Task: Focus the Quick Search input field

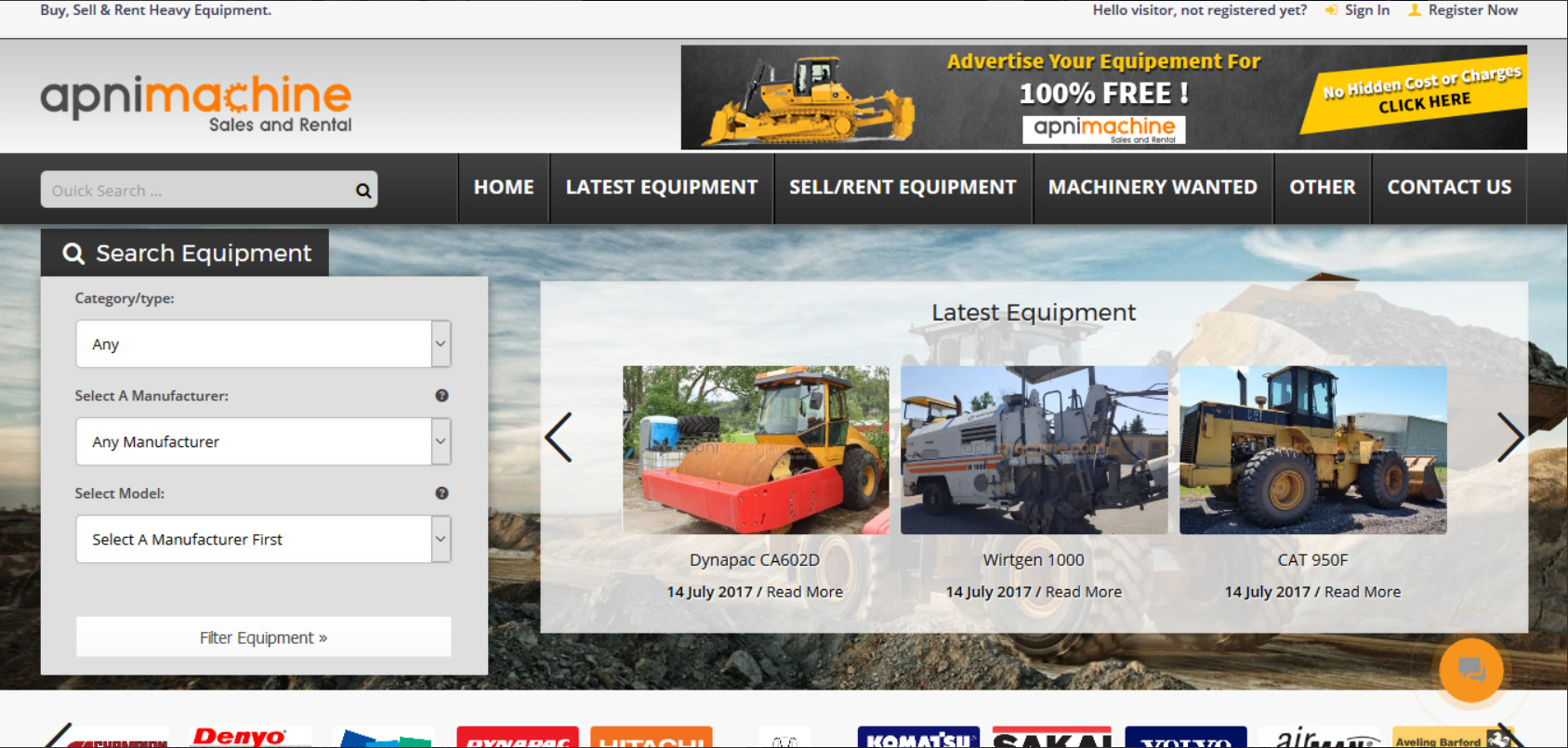Action: pyautogui.click(x=197, y=190)
